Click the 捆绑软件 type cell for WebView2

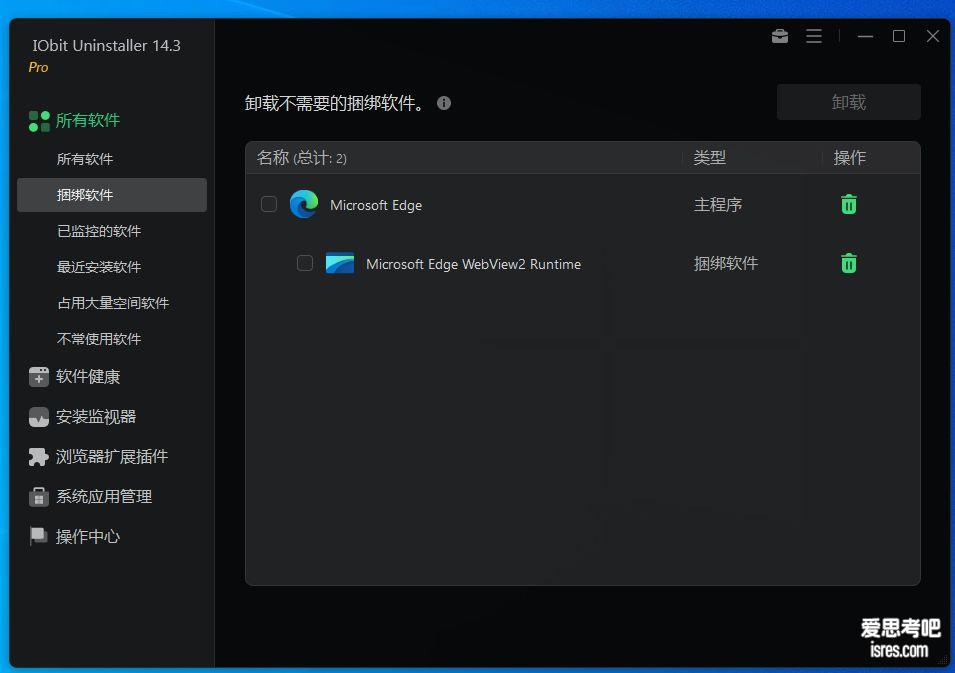726,264
